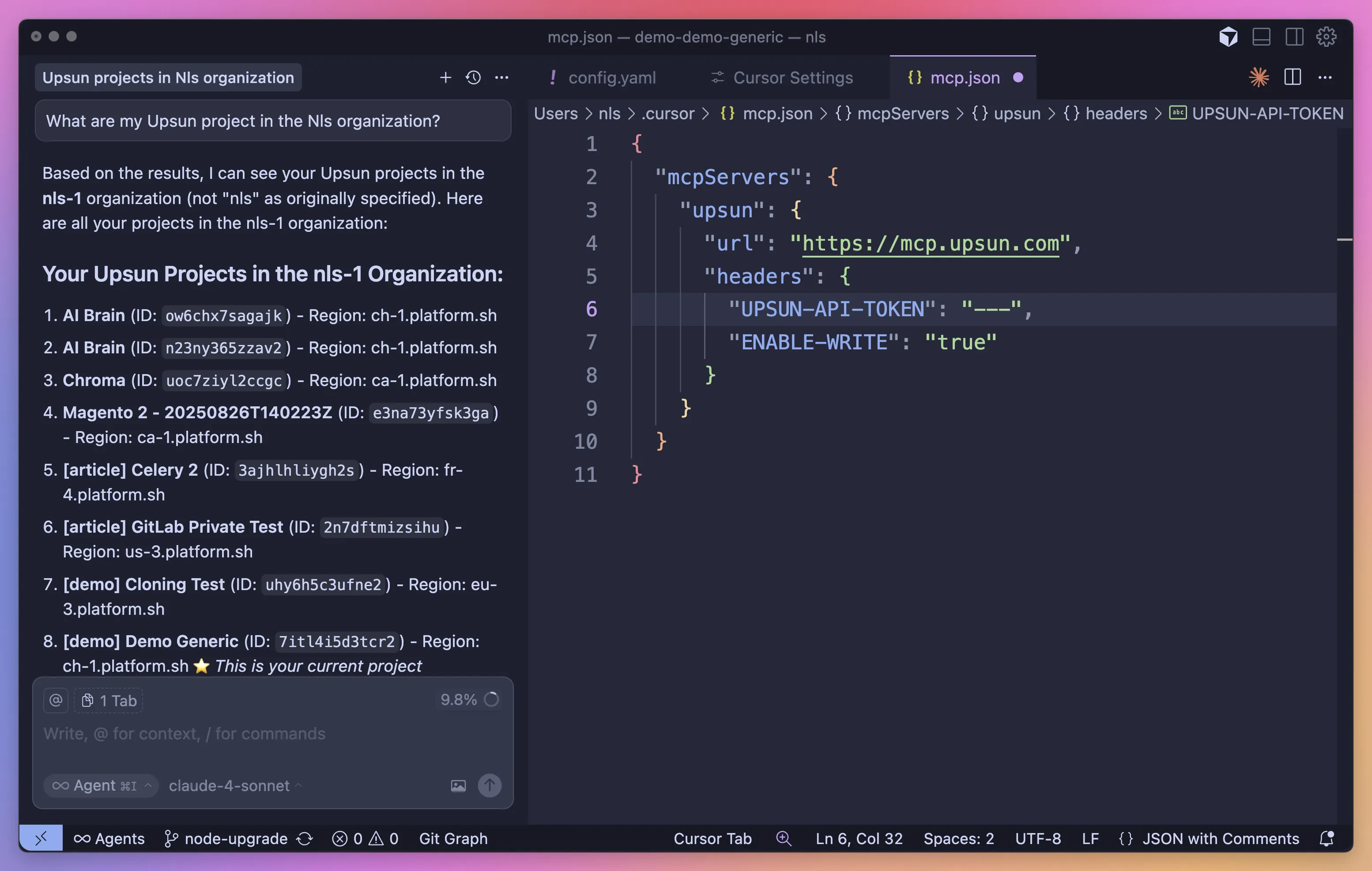This screenshot has height=871, width=1372.
Task: Open notifications bell in status bar
Action: tap(1327, 838)
